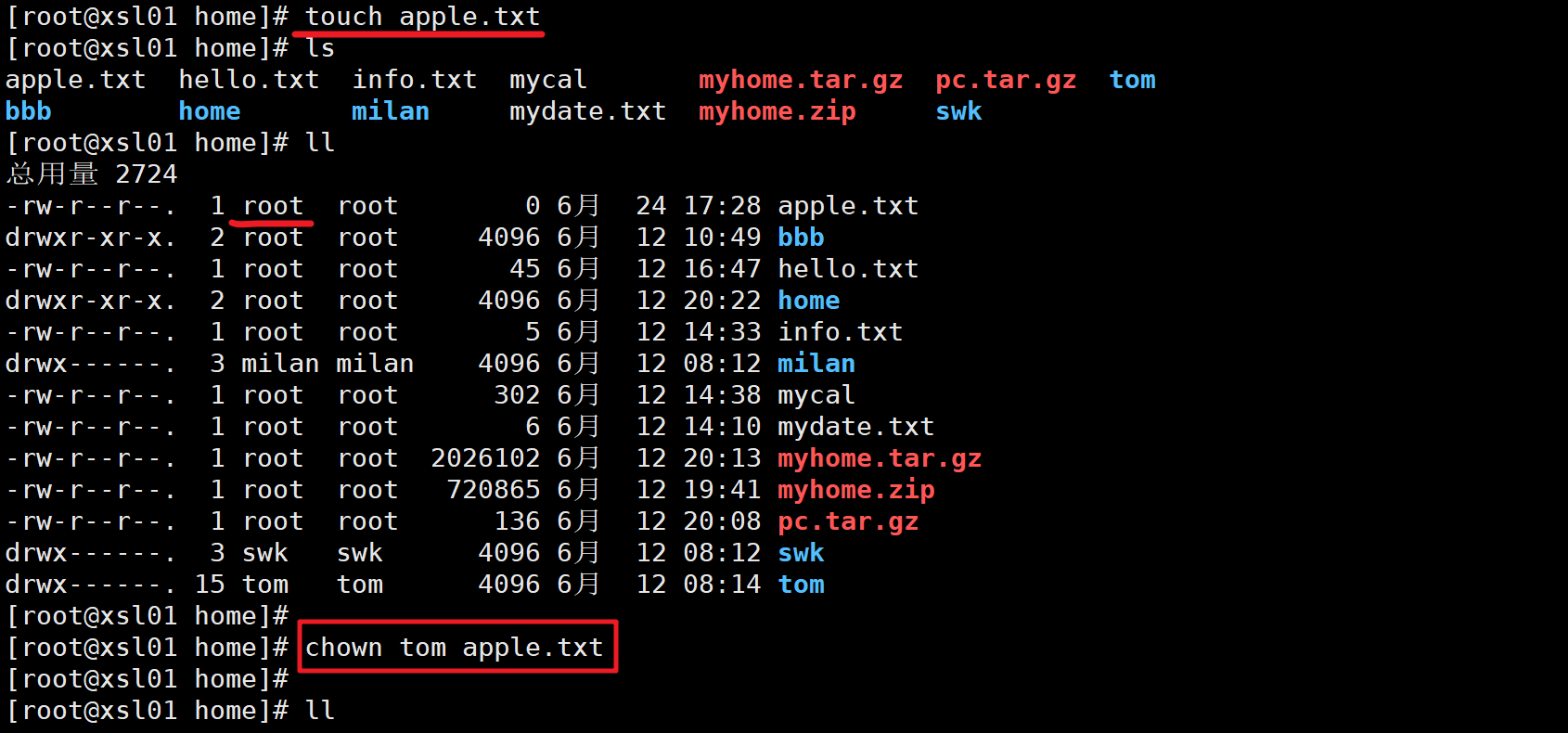
Task: Click size 2026102 in myhome.tar.gz row
Action: click(485, 458)
